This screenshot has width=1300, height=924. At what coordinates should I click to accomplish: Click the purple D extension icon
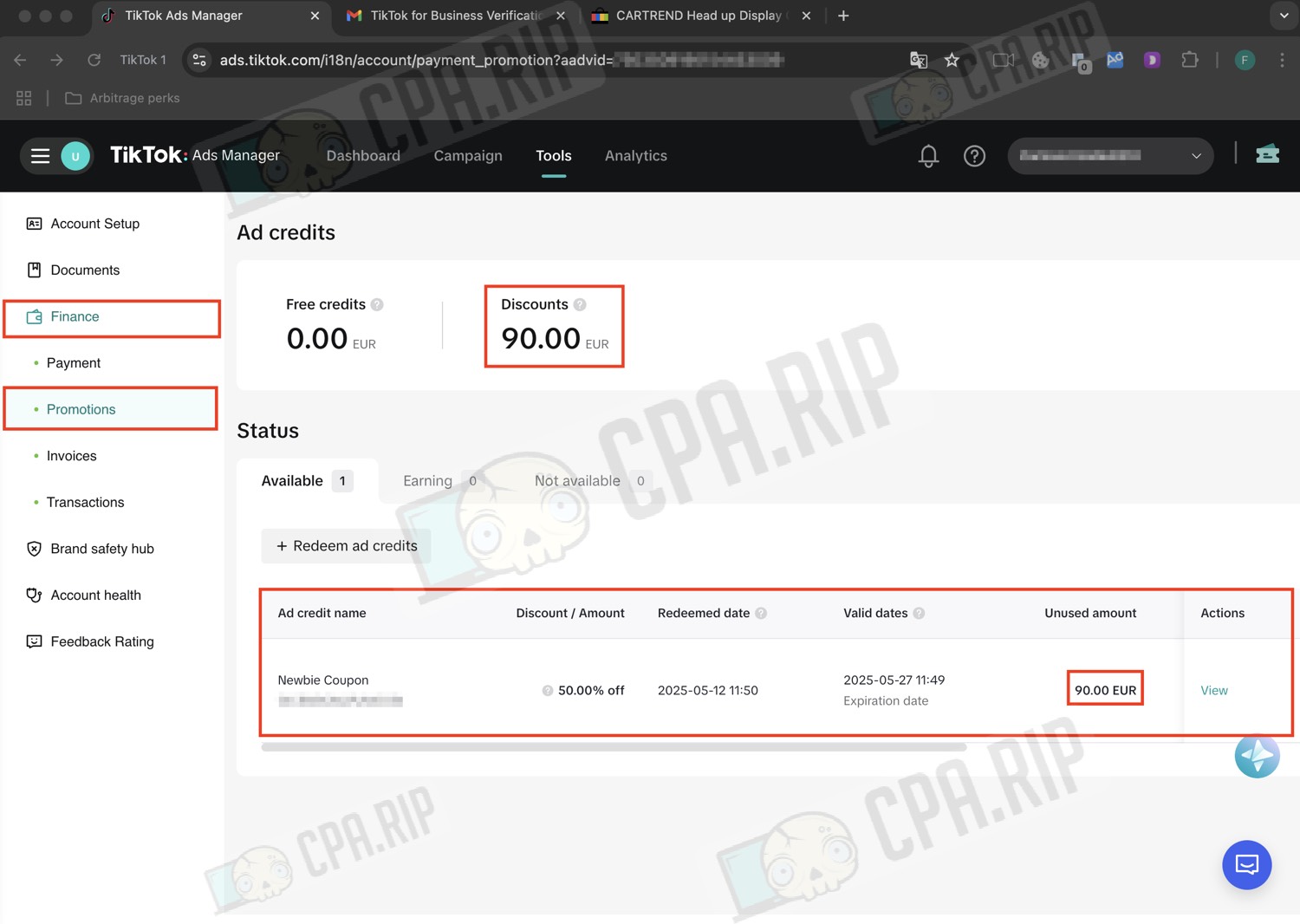(1152, 60)
